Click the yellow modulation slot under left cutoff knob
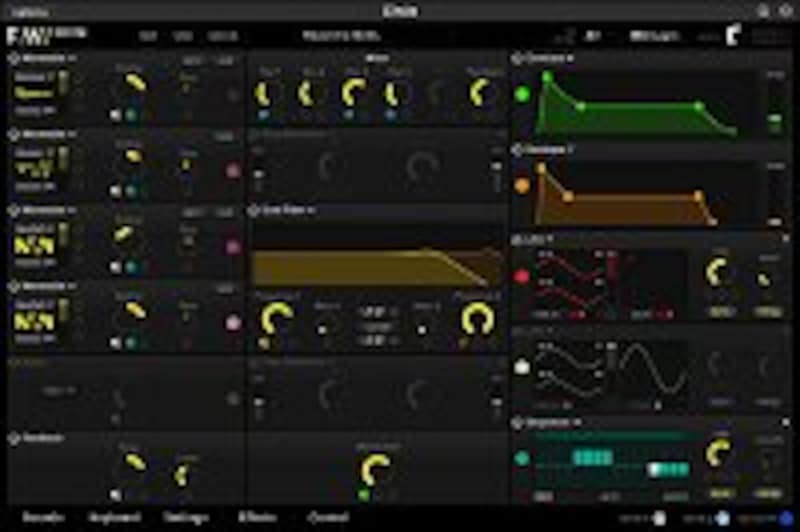Image resolution: width=800 pixels, height=532 pixels. pos(264,344)
